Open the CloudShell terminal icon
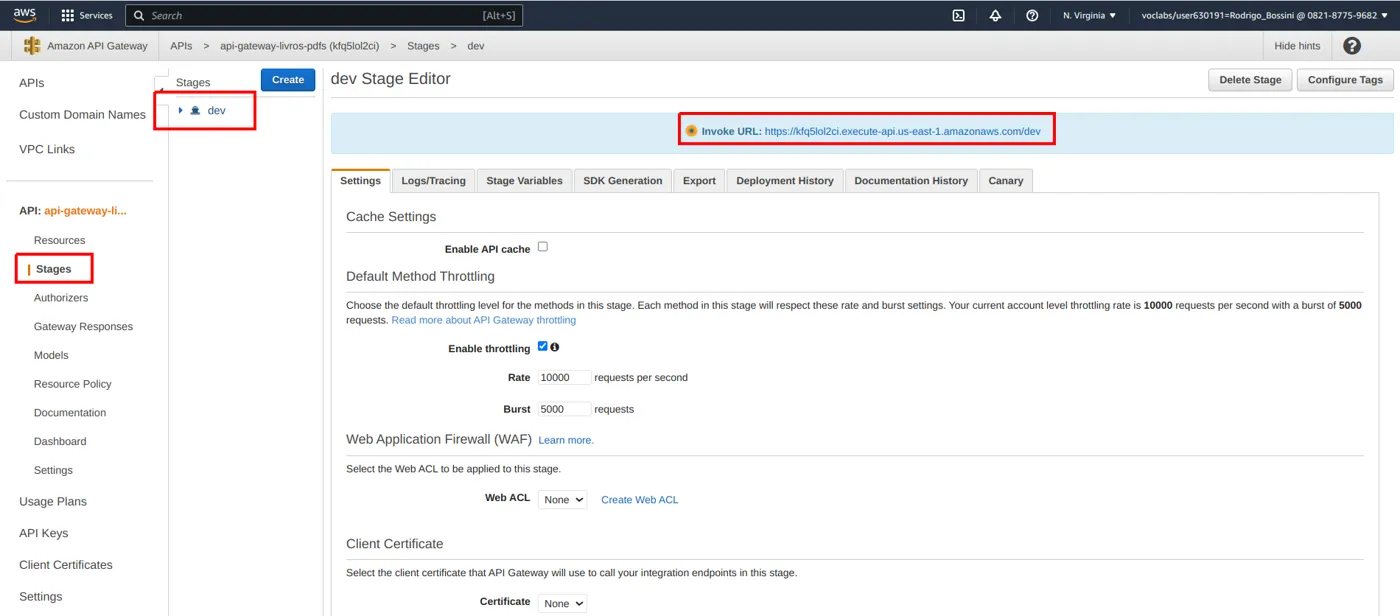The height and width of the screenshot is (616, 1400). pos(958,15)
